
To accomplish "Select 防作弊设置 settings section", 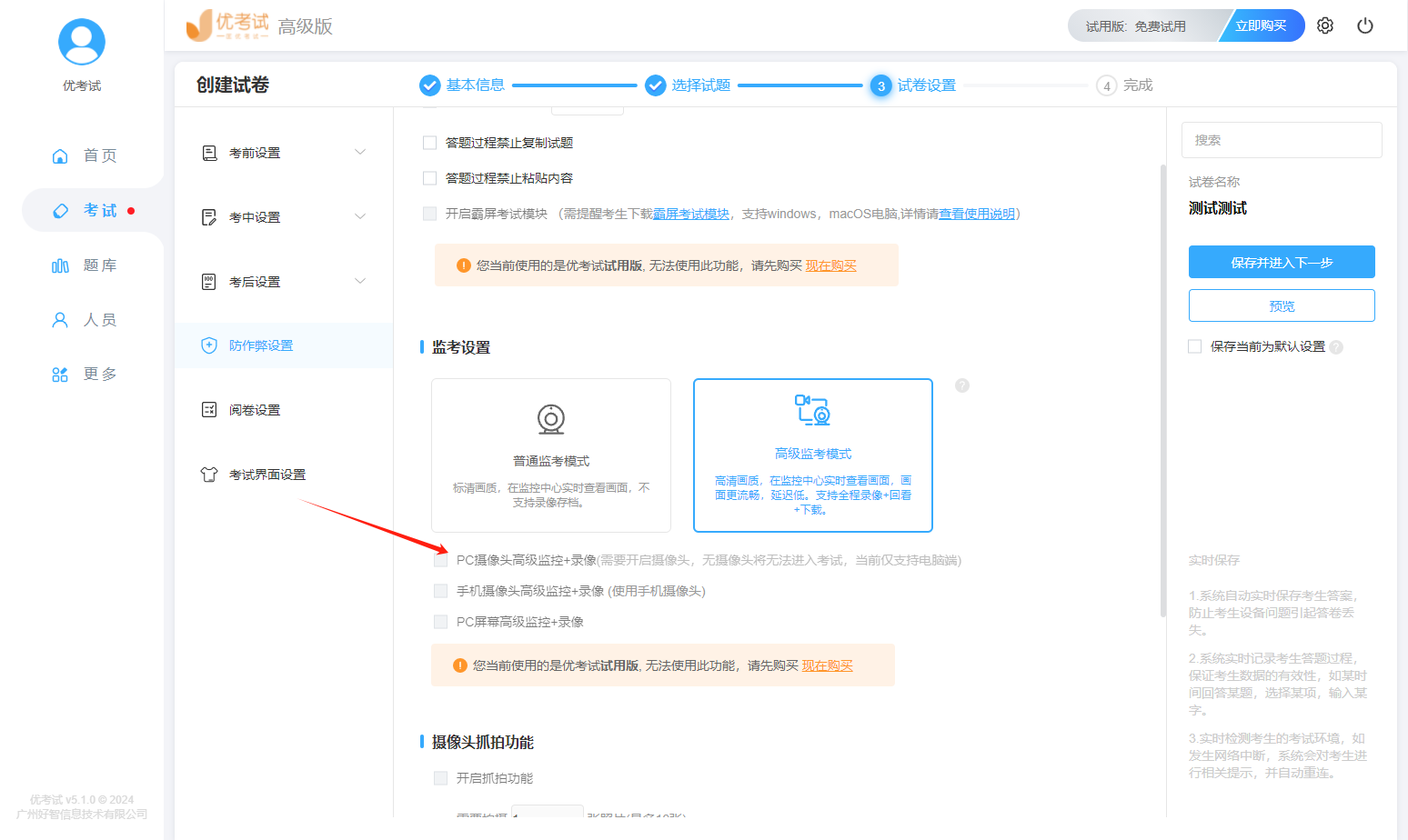I will click(284, 345).
